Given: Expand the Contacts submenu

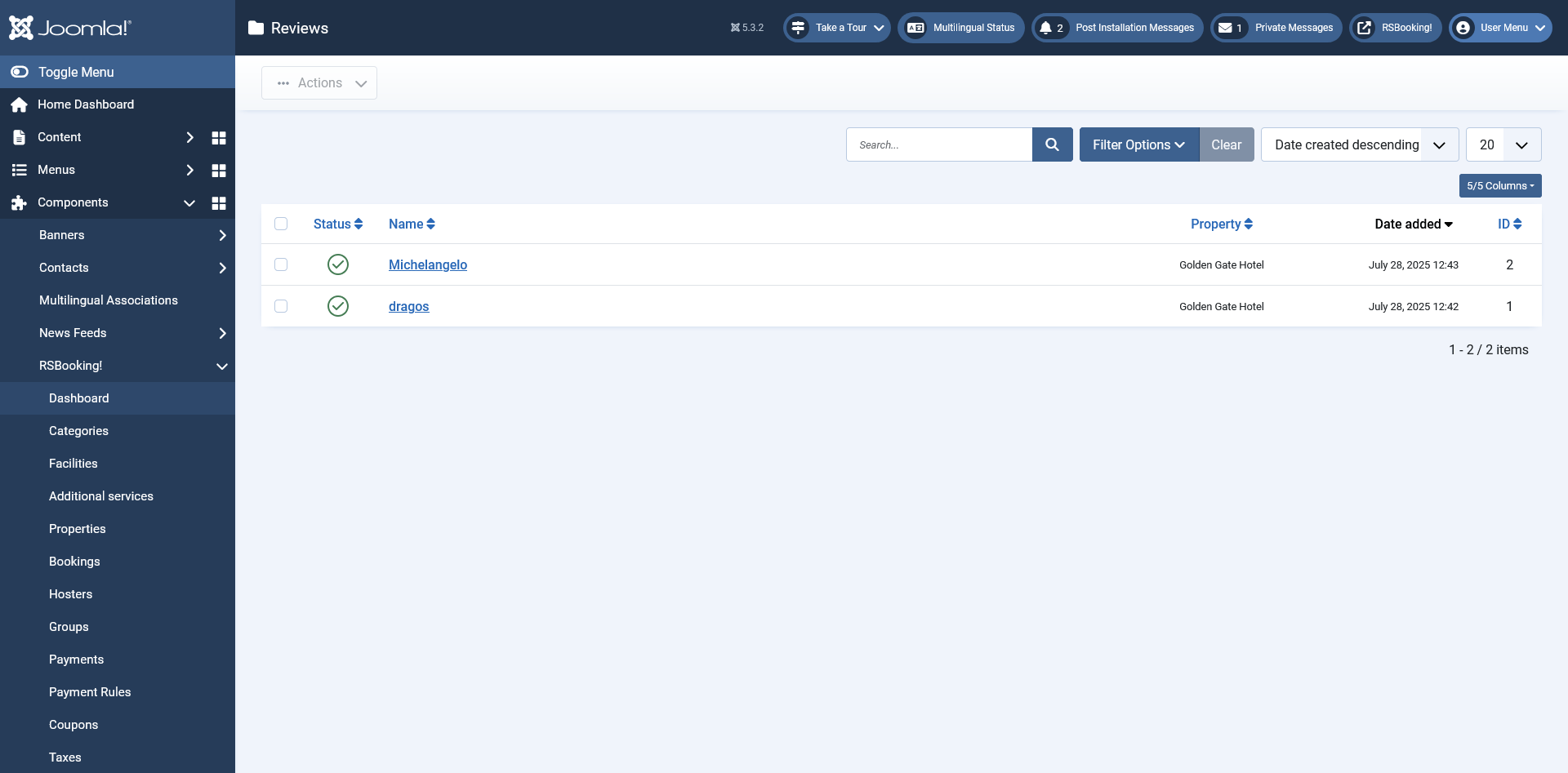Looking at the screenshot, I should [222, 268].
